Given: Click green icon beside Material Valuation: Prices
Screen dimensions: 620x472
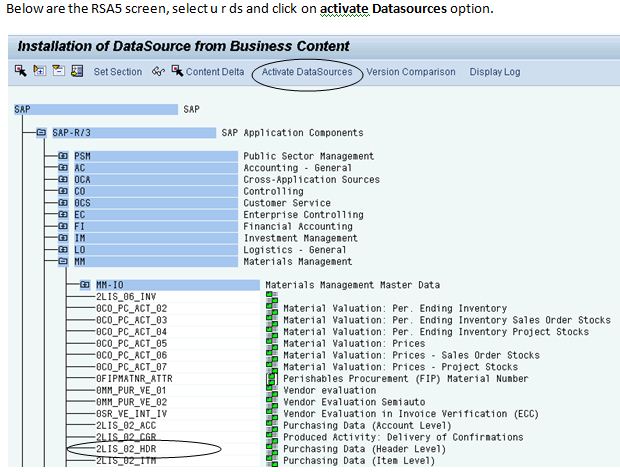Looking at the screenshot, I should [272, 344].
